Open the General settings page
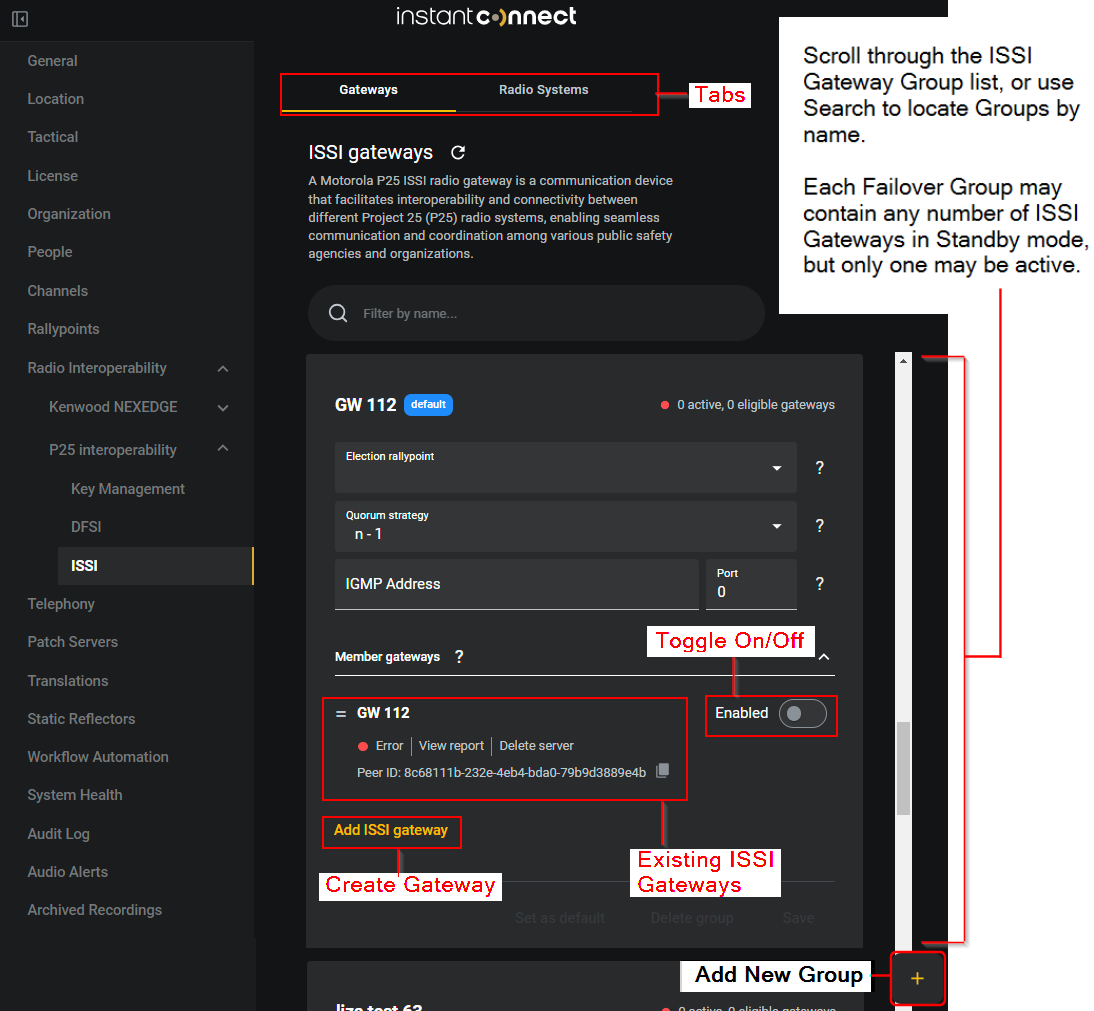The height and width of the screenshot is (1011, 1094). pyautogui.click(x=52, y=61)
